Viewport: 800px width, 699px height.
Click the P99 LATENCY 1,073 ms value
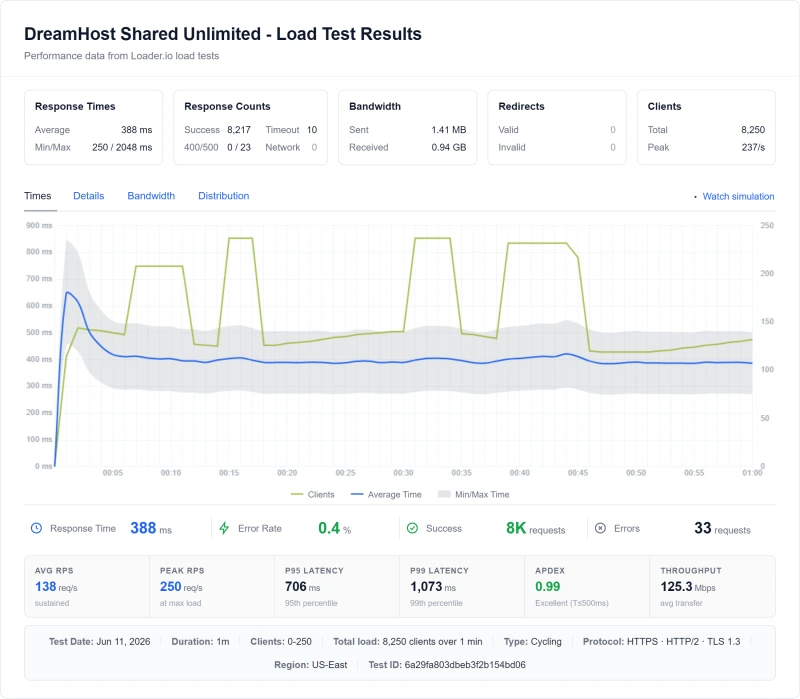[x=433, y=587]
